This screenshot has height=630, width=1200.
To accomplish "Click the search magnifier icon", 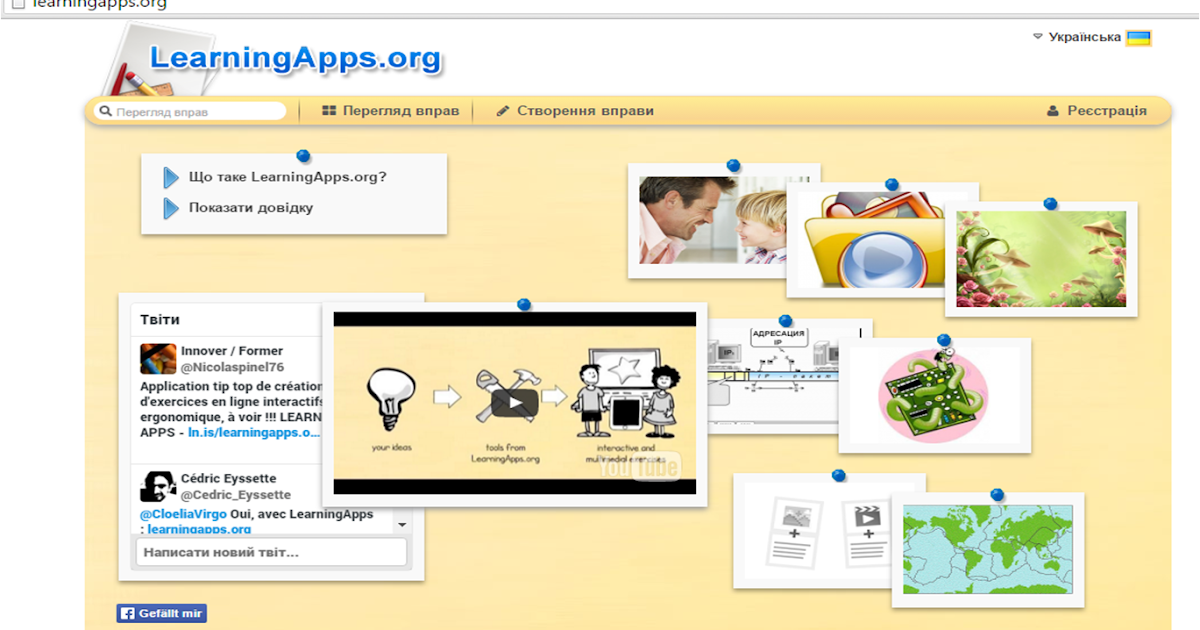I will click(104, 112).
